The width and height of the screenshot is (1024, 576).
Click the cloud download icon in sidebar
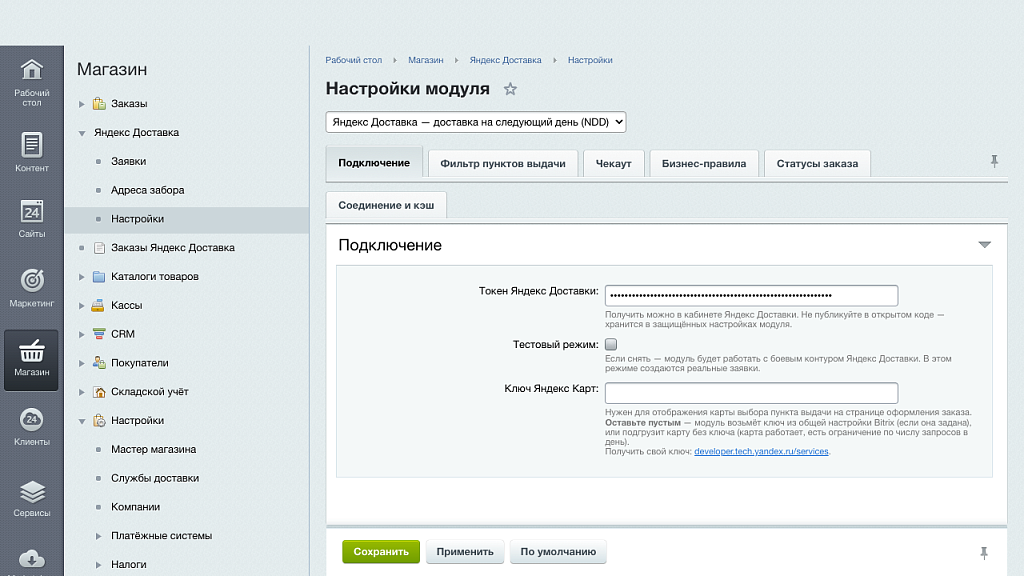coord(31,559)
